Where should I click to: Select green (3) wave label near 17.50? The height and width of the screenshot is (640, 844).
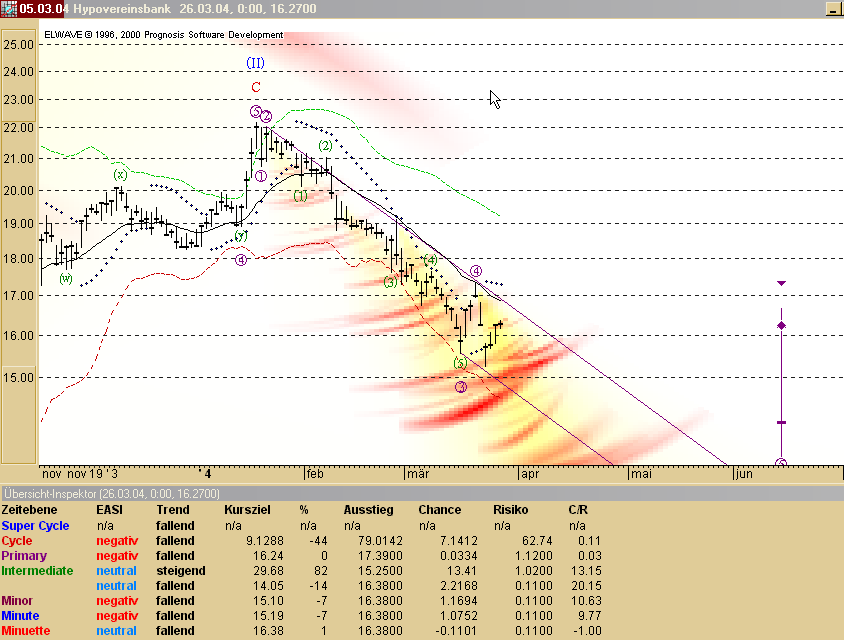tap(390, 282)
